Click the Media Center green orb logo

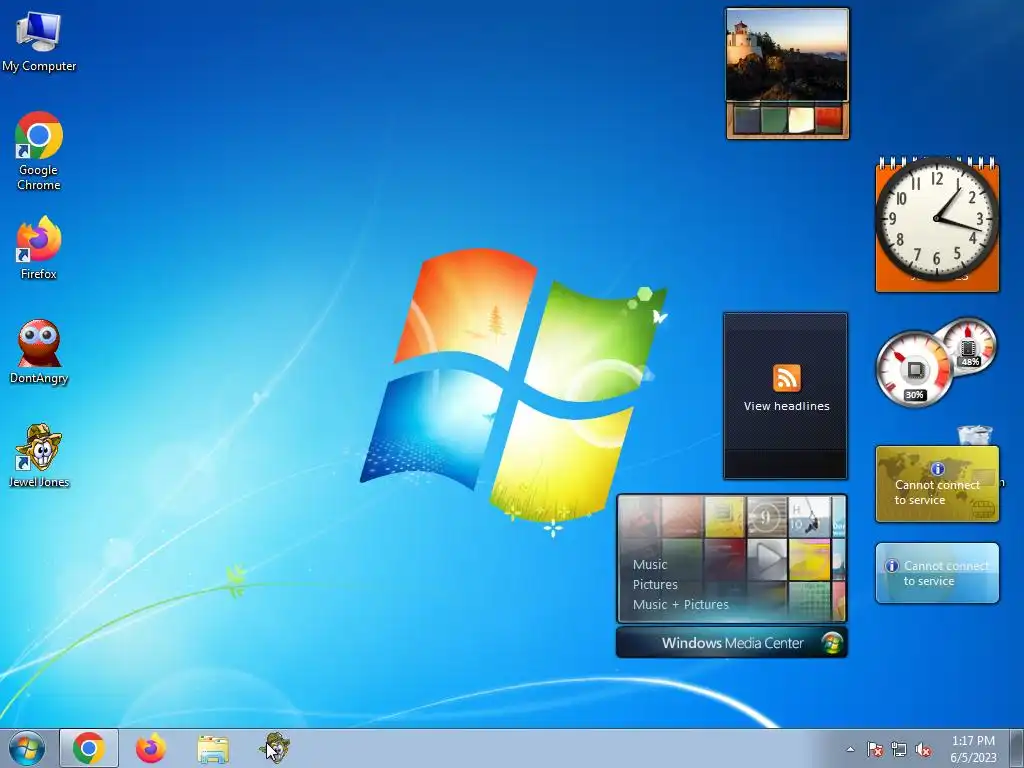pos(831,643)
